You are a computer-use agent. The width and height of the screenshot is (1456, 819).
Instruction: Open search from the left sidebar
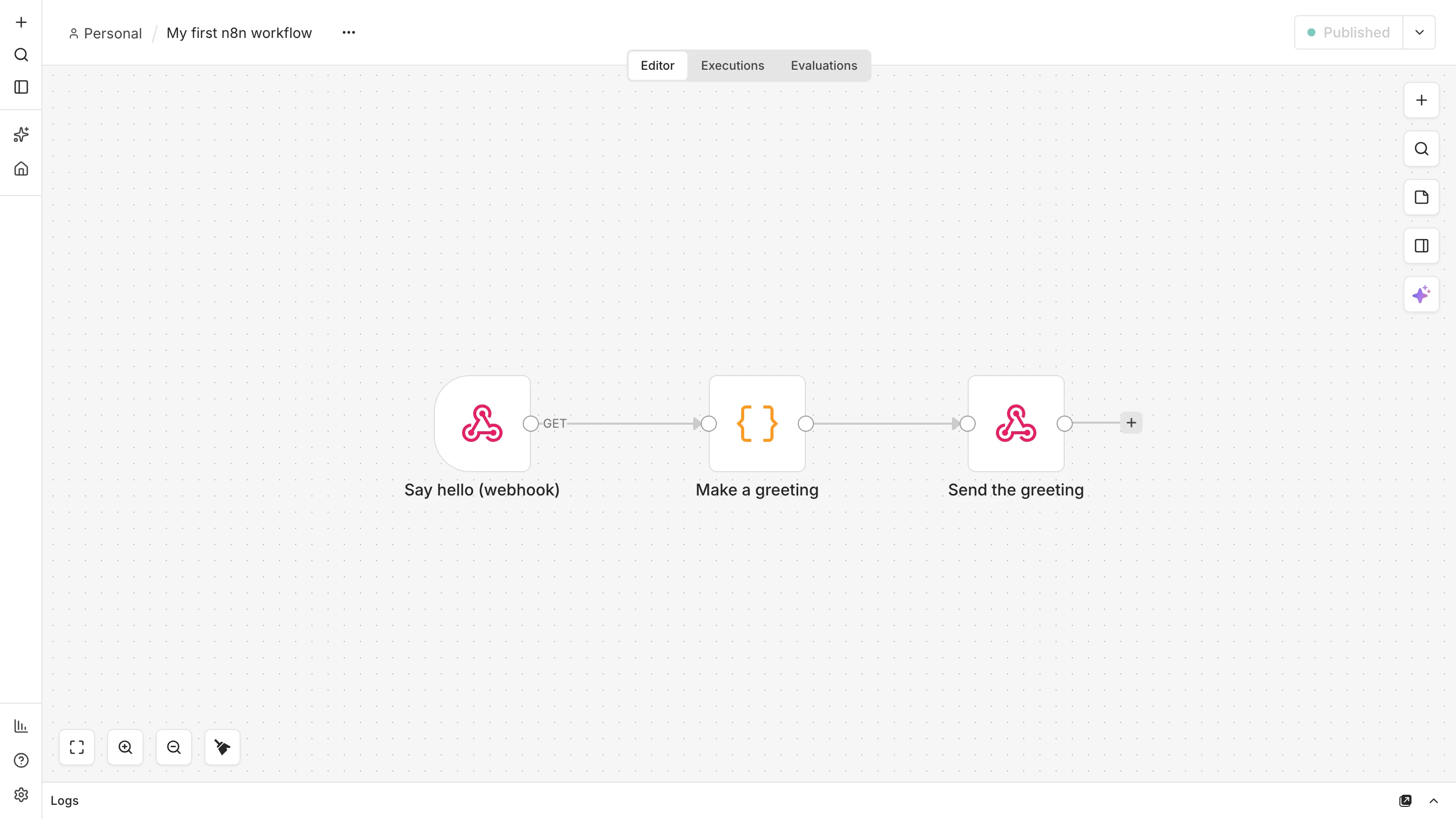pyautogui.click(x=21, y=55)
